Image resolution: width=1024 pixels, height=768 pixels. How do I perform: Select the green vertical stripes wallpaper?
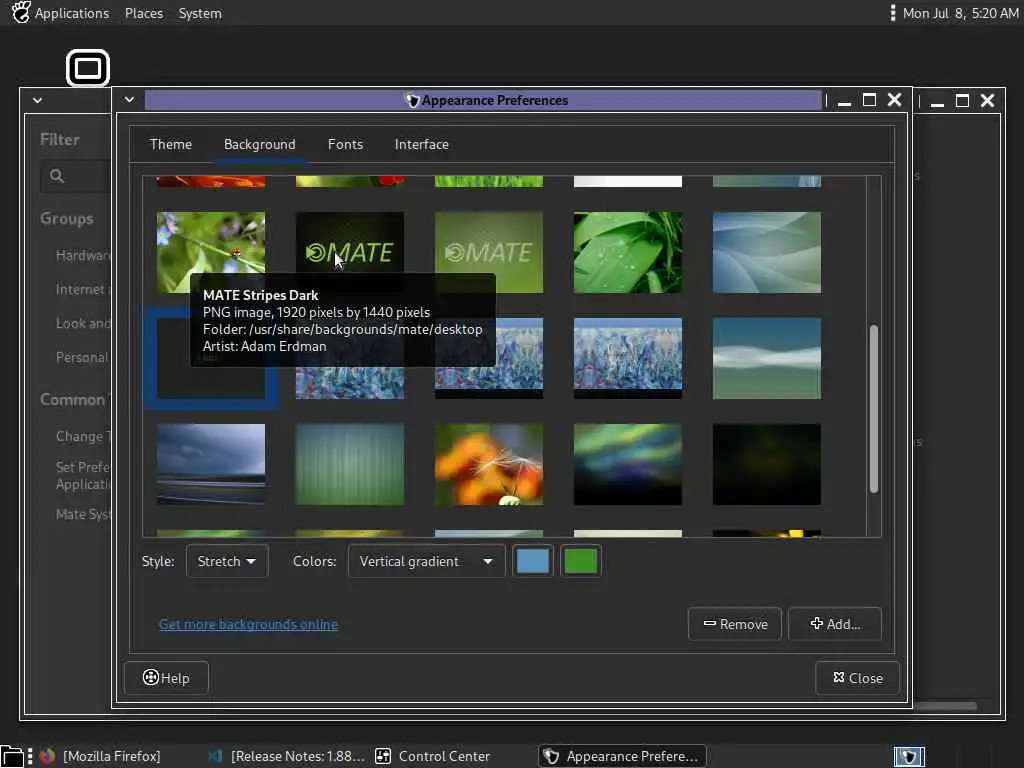point(349,464)
